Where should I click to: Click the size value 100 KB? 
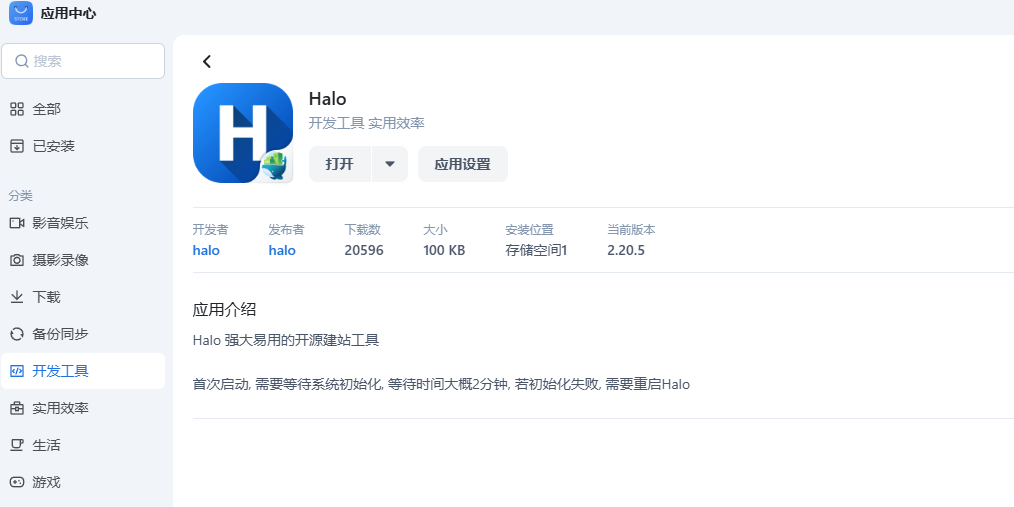444,250
